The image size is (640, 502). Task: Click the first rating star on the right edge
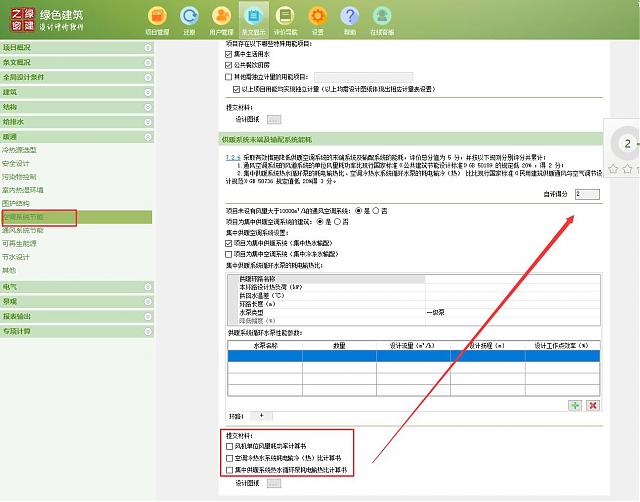point(613,169)
